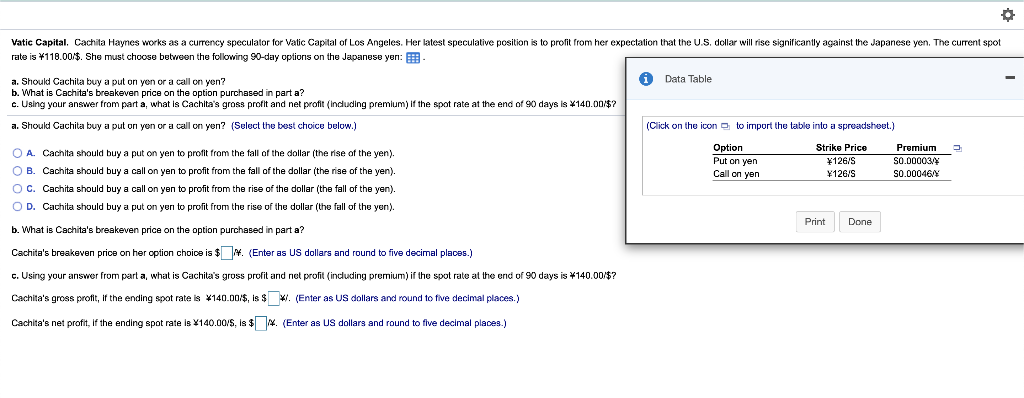Click the 'Data Table' title text
This screenshot has height=398, width=1024.
(x=688, y=79)
